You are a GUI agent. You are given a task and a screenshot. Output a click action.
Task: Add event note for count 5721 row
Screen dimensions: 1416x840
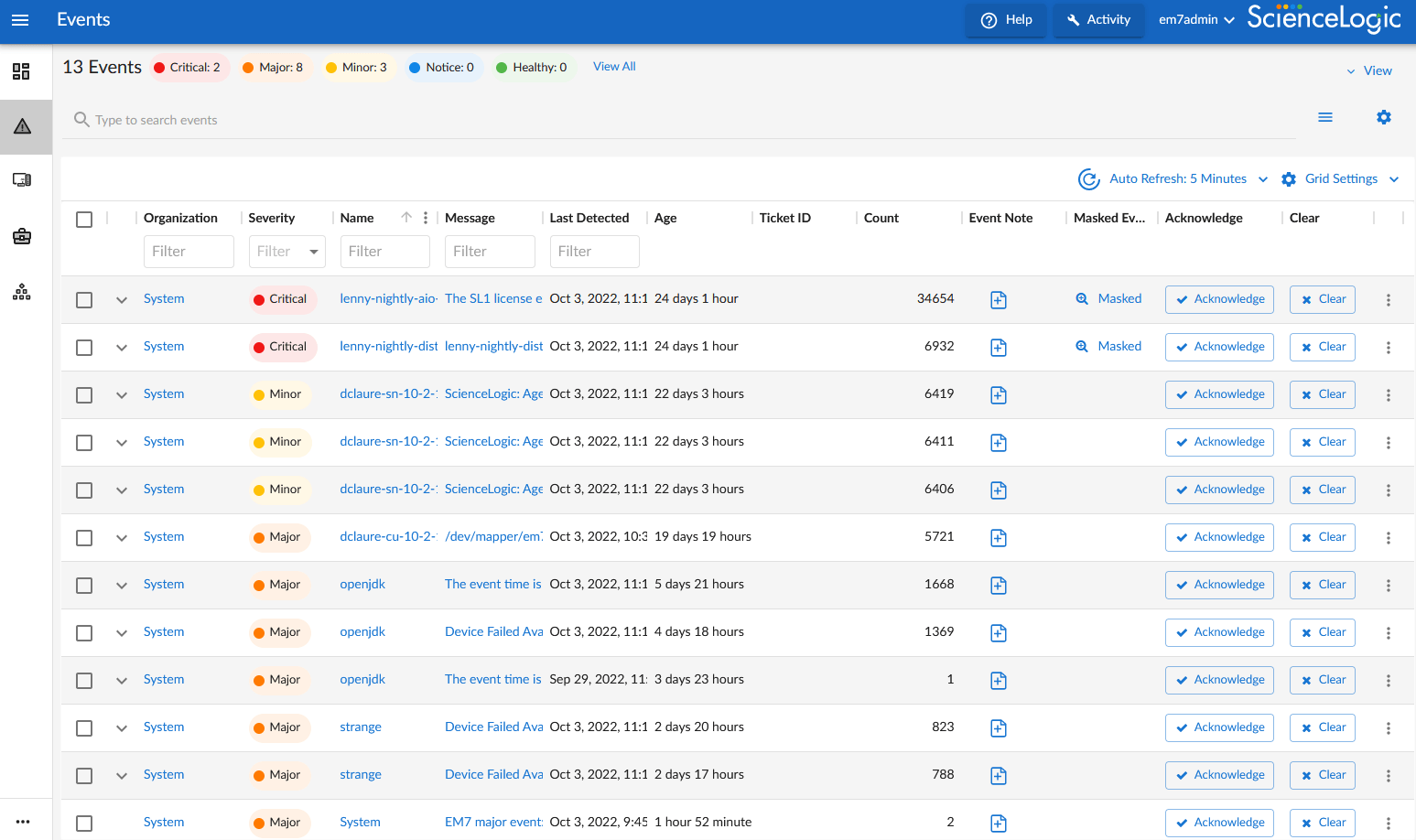[999, 538]
